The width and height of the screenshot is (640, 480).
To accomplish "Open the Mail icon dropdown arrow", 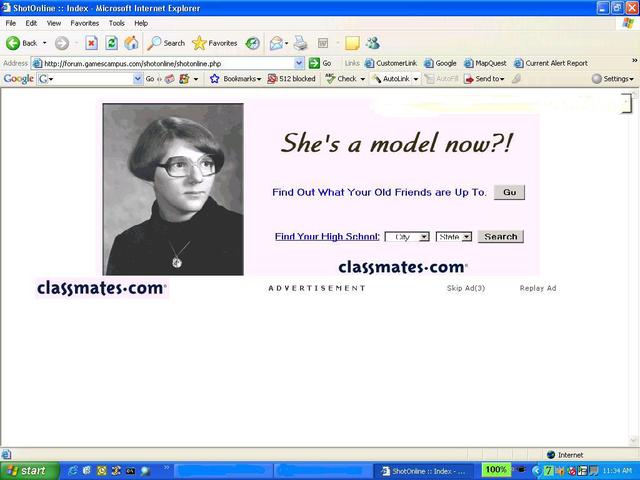I will 287,43.
